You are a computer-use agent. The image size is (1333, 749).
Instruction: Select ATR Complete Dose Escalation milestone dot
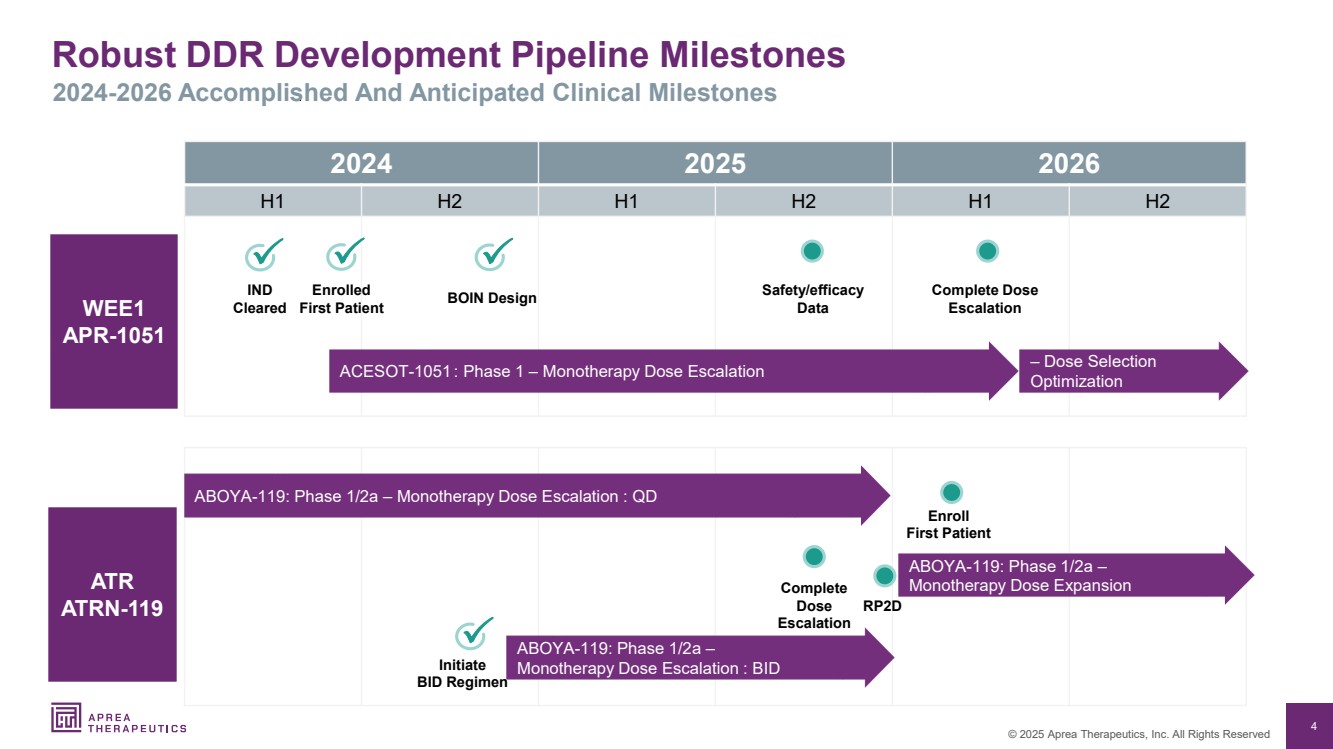pos(814,556)
